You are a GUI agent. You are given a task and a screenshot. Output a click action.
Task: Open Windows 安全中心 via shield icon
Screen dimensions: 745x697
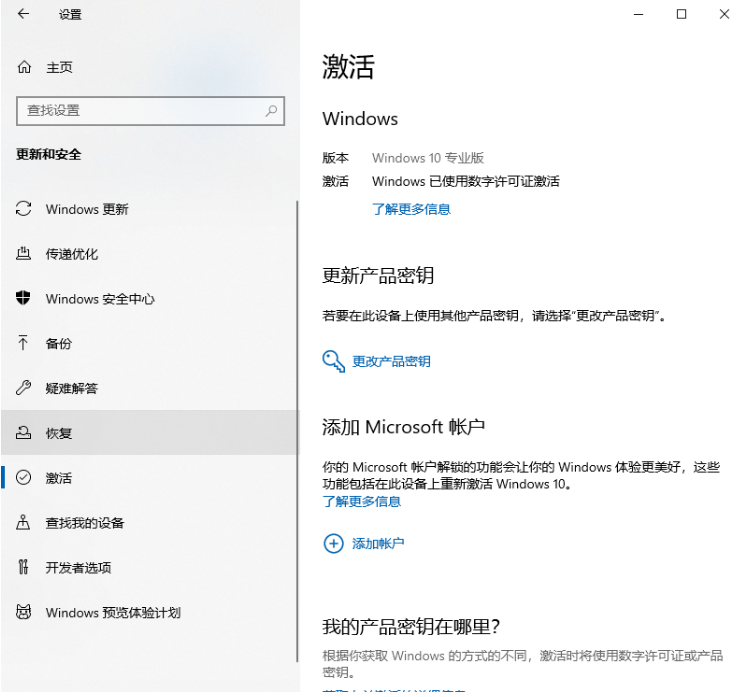tap(24, 299)
